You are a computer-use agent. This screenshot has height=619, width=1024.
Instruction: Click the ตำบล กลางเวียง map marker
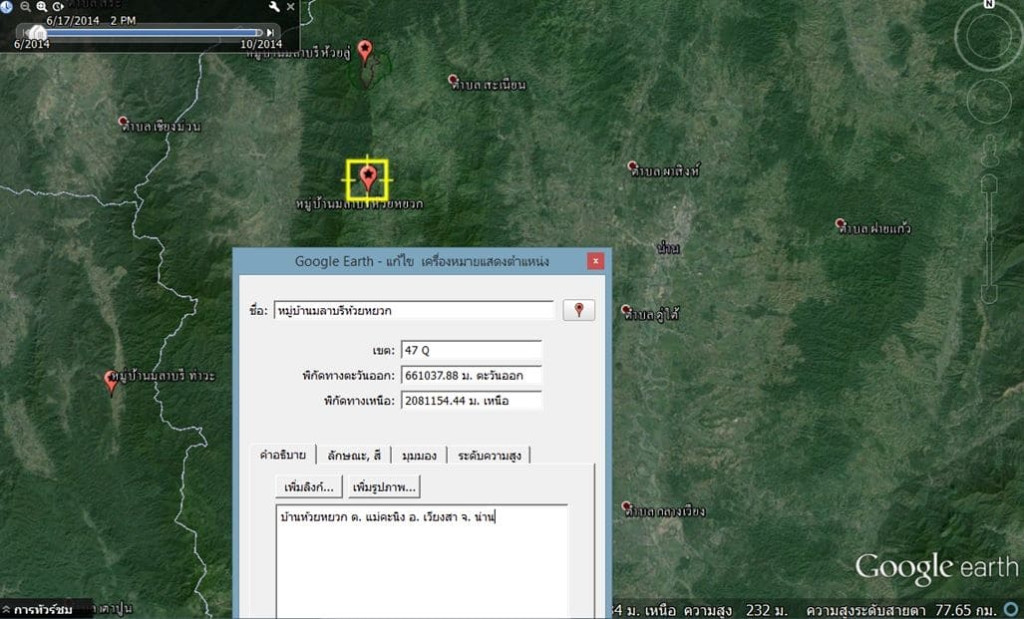pyautogui.click(x=626, y=506)
